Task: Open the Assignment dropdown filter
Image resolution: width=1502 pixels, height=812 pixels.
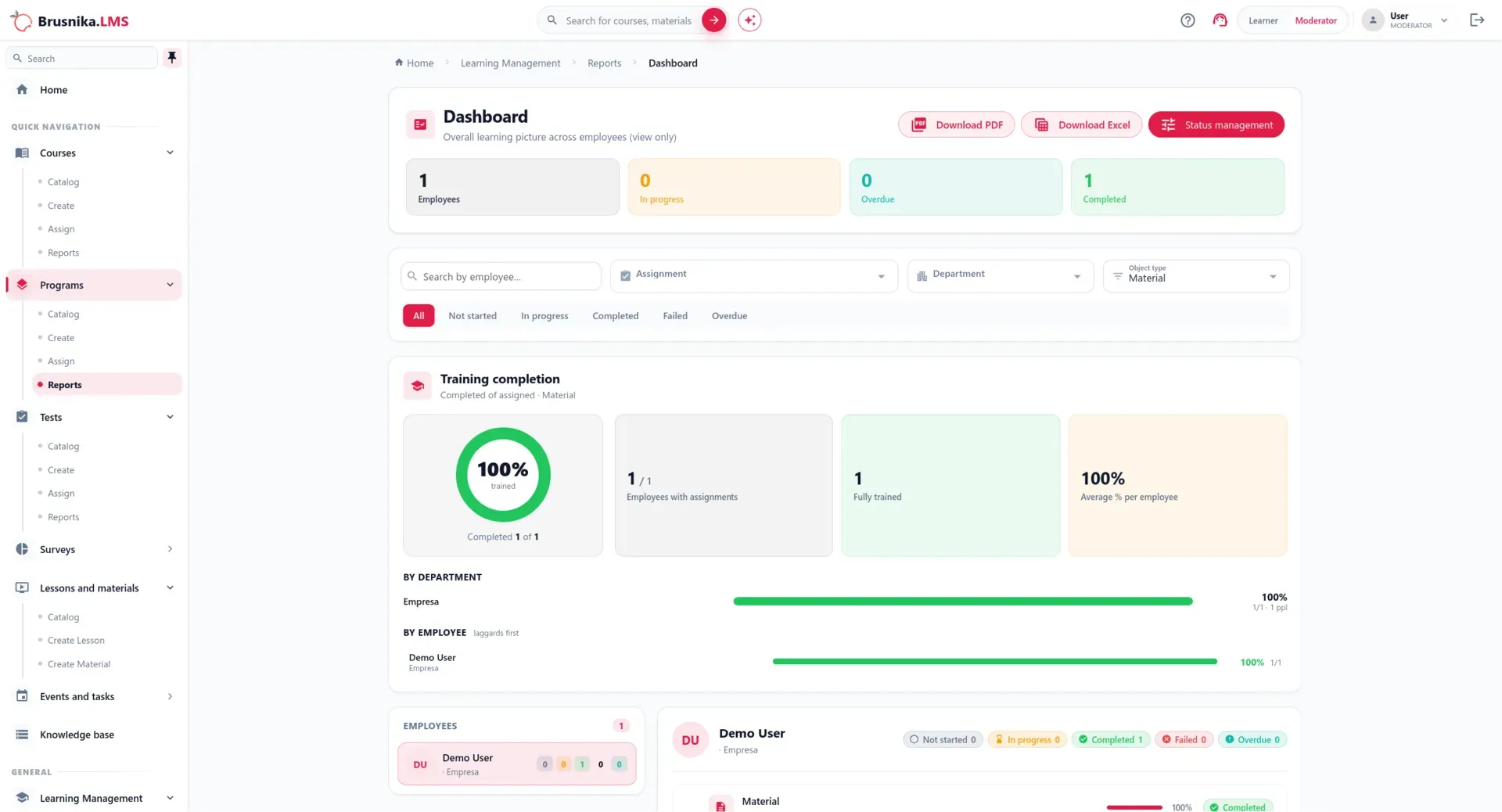Action: 754,276
